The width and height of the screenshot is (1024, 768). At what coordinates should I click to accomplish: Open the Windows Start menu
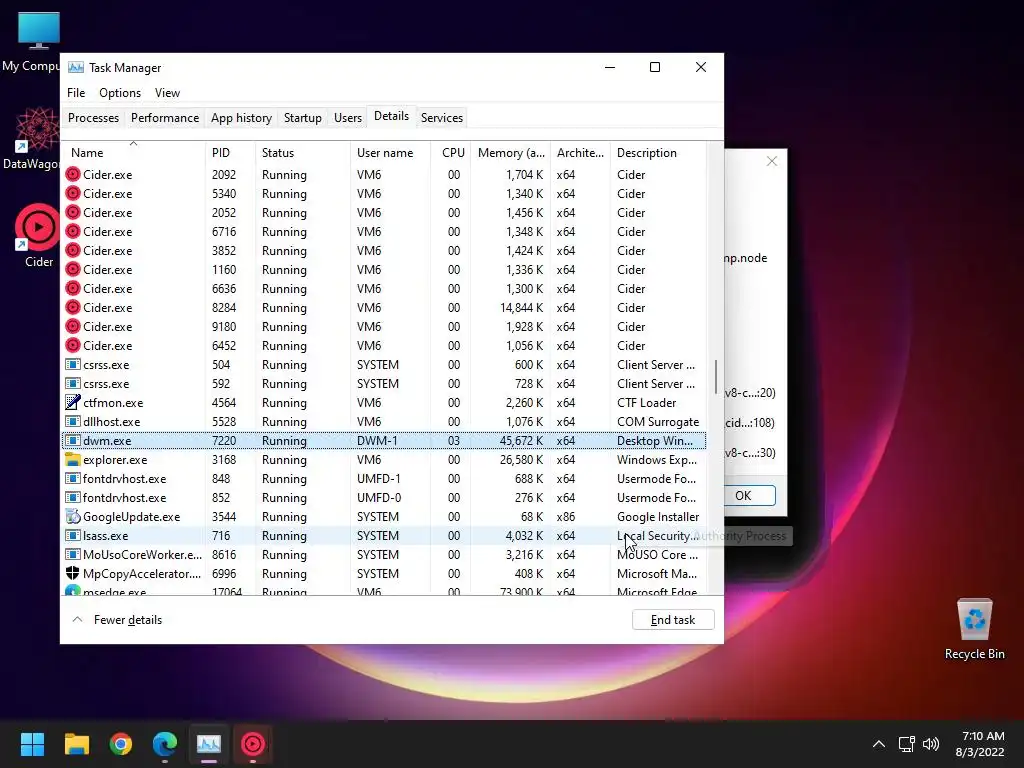(x=32, y=744)
